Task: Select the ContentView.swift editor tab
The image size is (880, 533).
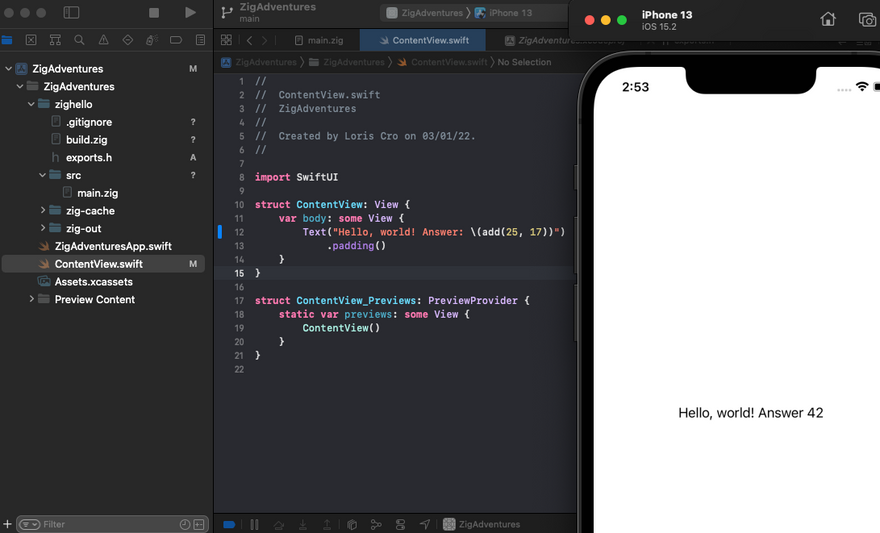Action: 422,40
